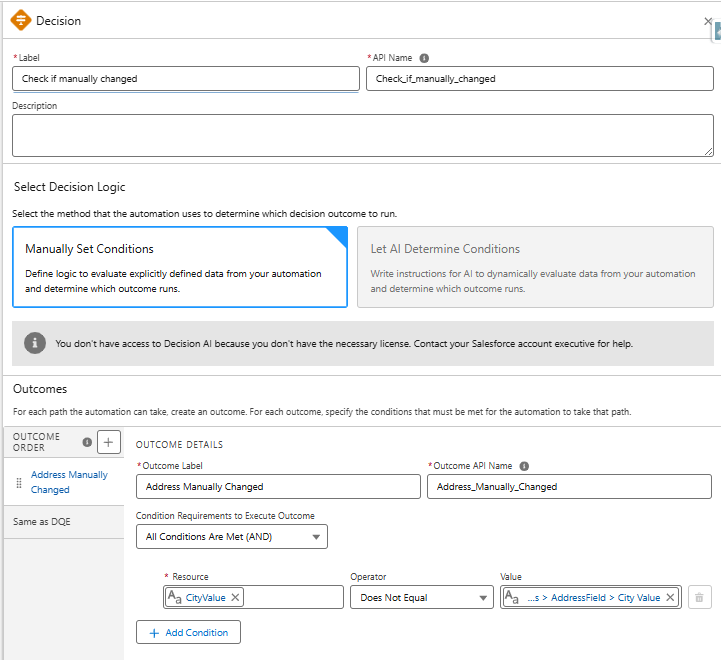Add a new outcome with plus button
The width and height of the screenshot is (721, 660).
click(109, 442)
